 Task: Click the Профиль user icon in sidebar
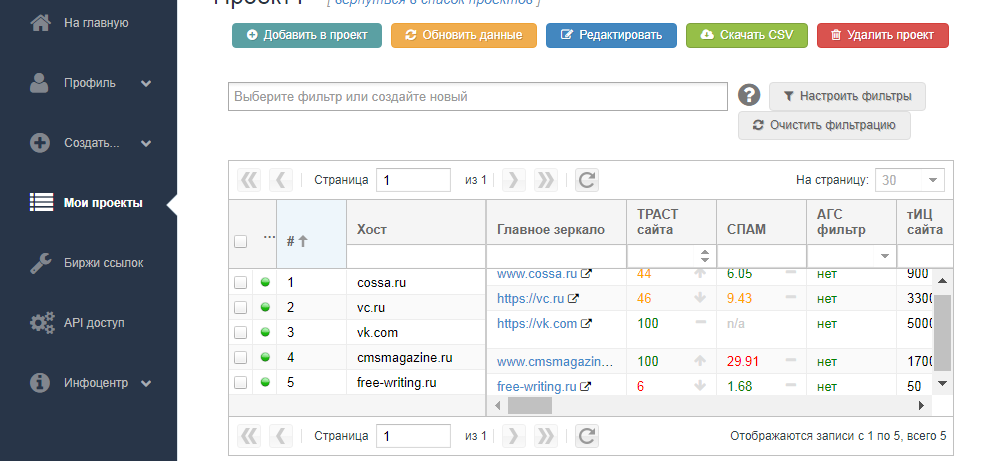tap(40, 84)
